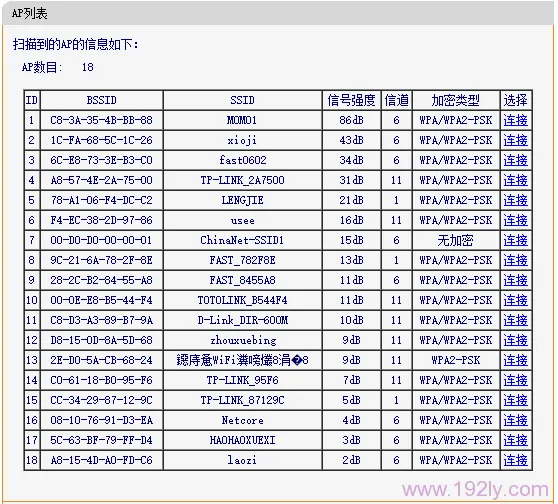
Task: Click the 加密类型 column header
Action: (456, 100)
